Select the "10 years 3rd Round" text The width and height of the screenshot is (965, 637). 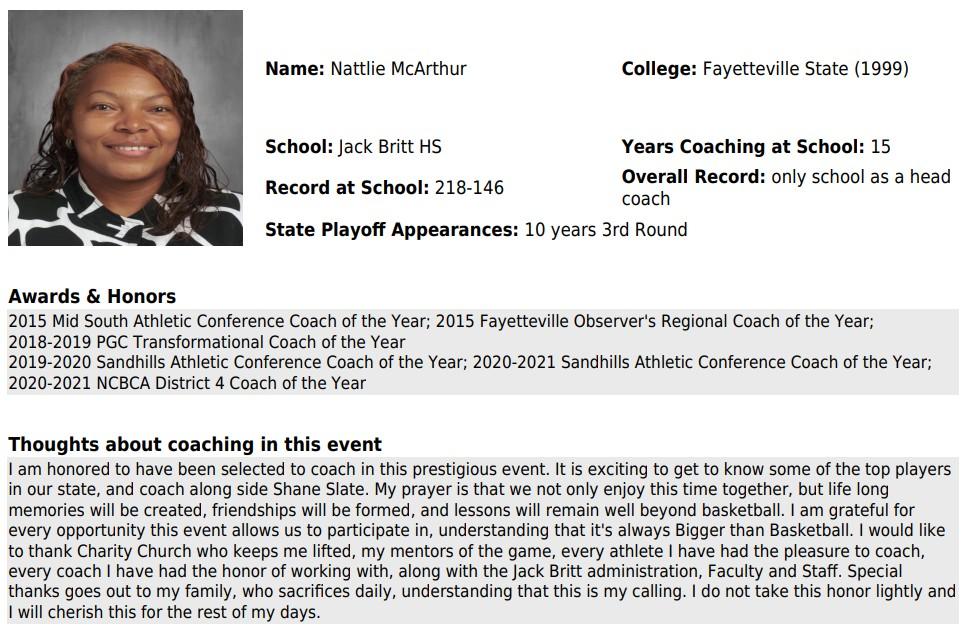605,230
